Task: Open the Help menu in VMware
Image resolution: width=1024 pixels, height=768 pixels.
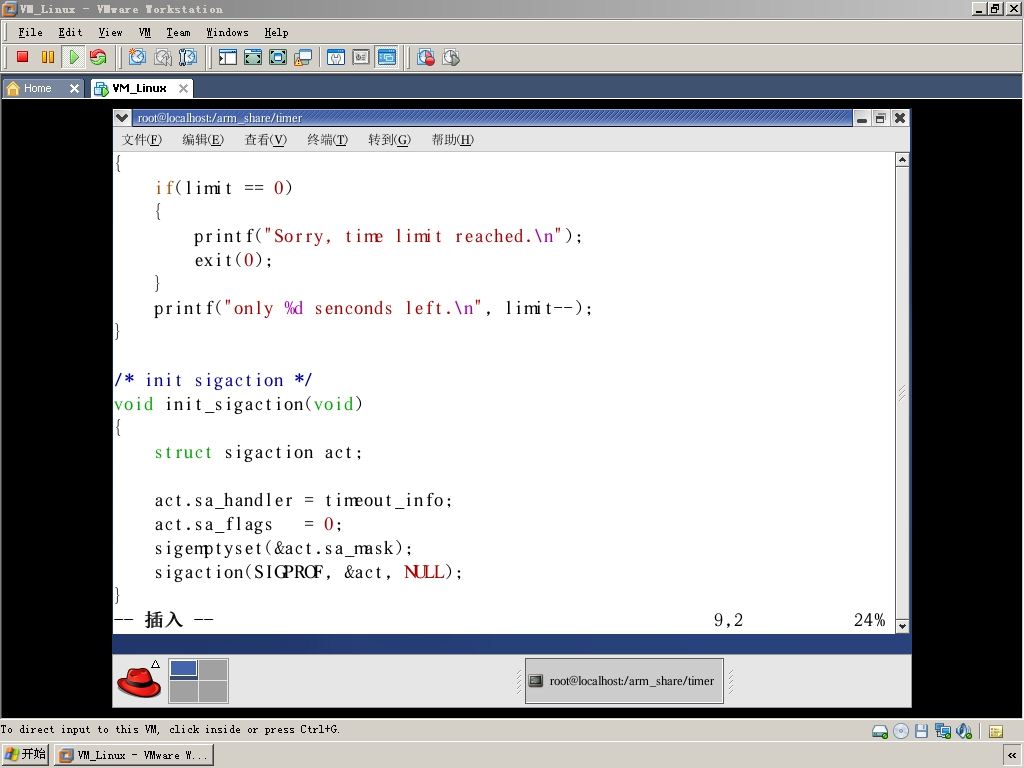Action: [276, 32]
